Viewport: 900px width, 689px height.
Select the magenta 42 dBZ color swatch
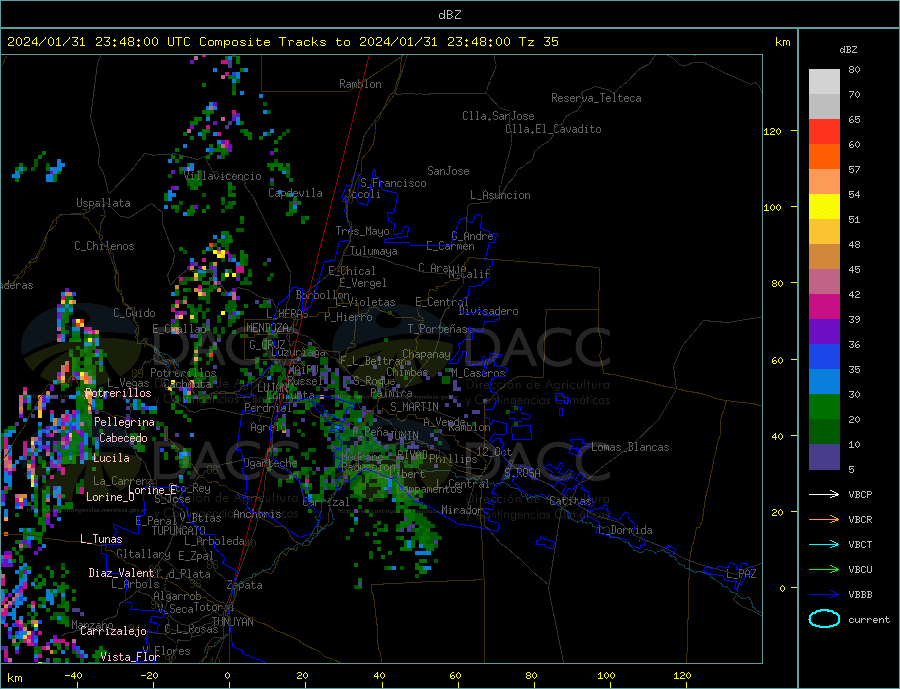824,307
